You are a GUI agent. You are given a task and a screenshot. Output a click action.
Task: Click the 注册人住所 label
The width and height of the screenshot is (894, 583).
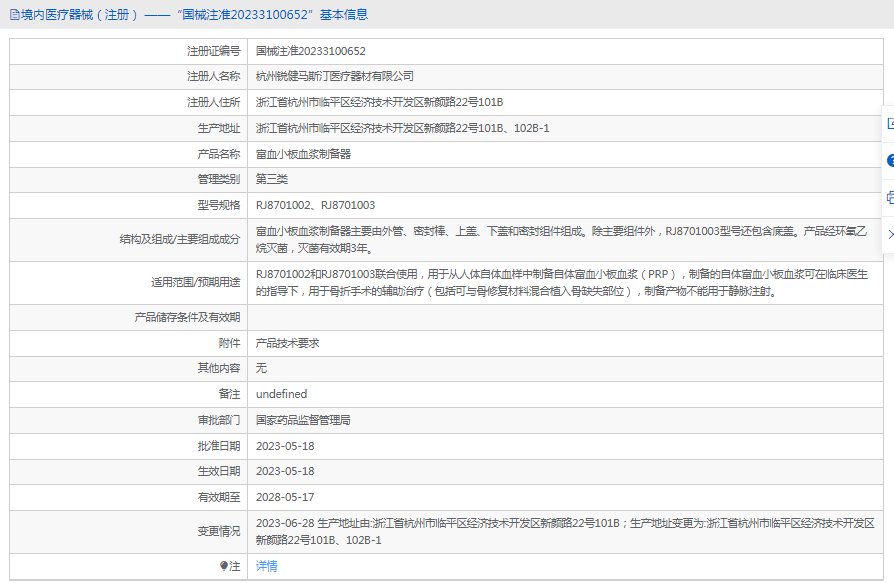(x=214, y=103)
